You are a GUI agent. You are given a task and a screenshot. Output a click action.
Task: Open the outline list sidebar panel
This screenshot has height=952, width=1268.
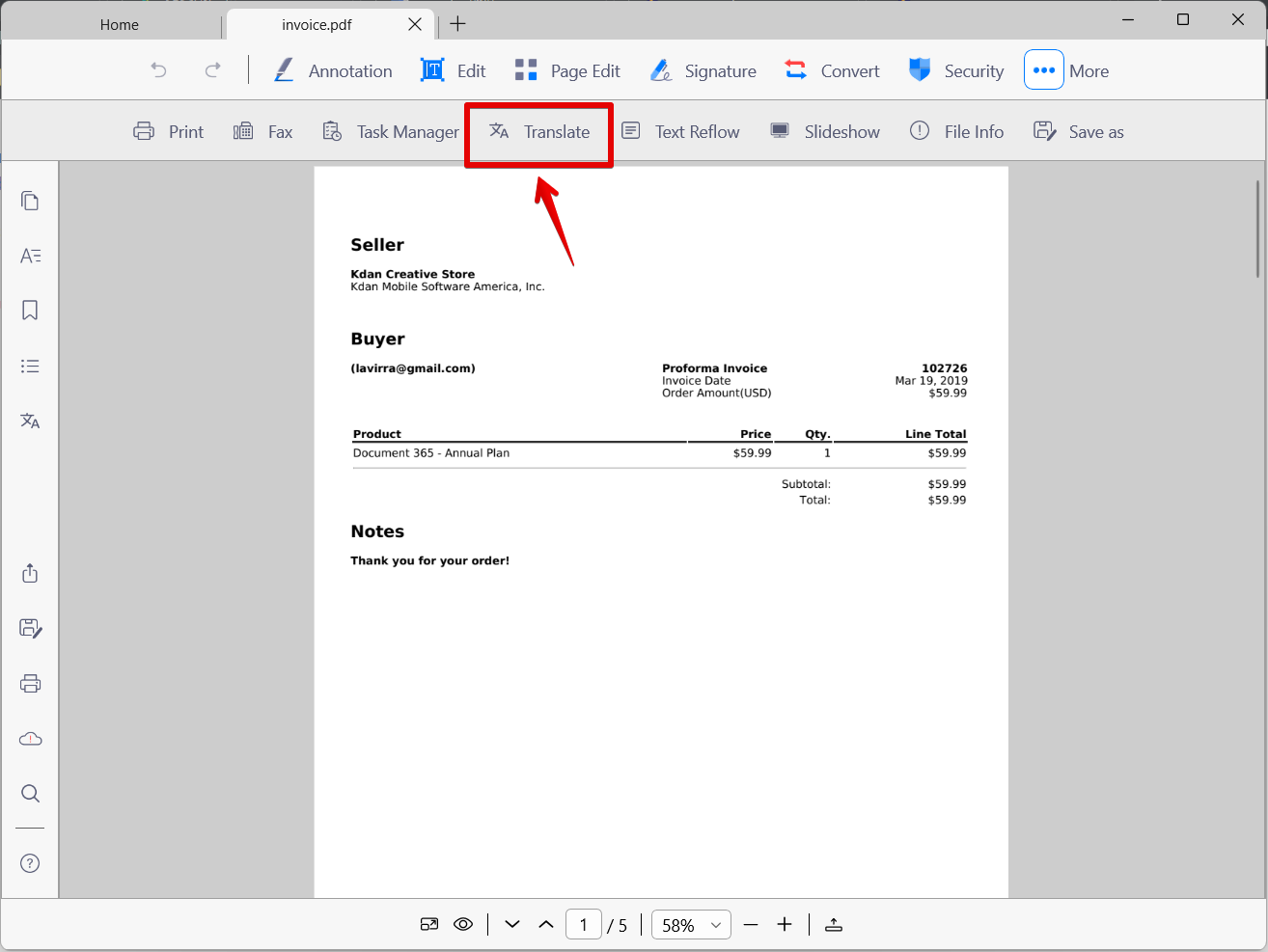point(30,366)
